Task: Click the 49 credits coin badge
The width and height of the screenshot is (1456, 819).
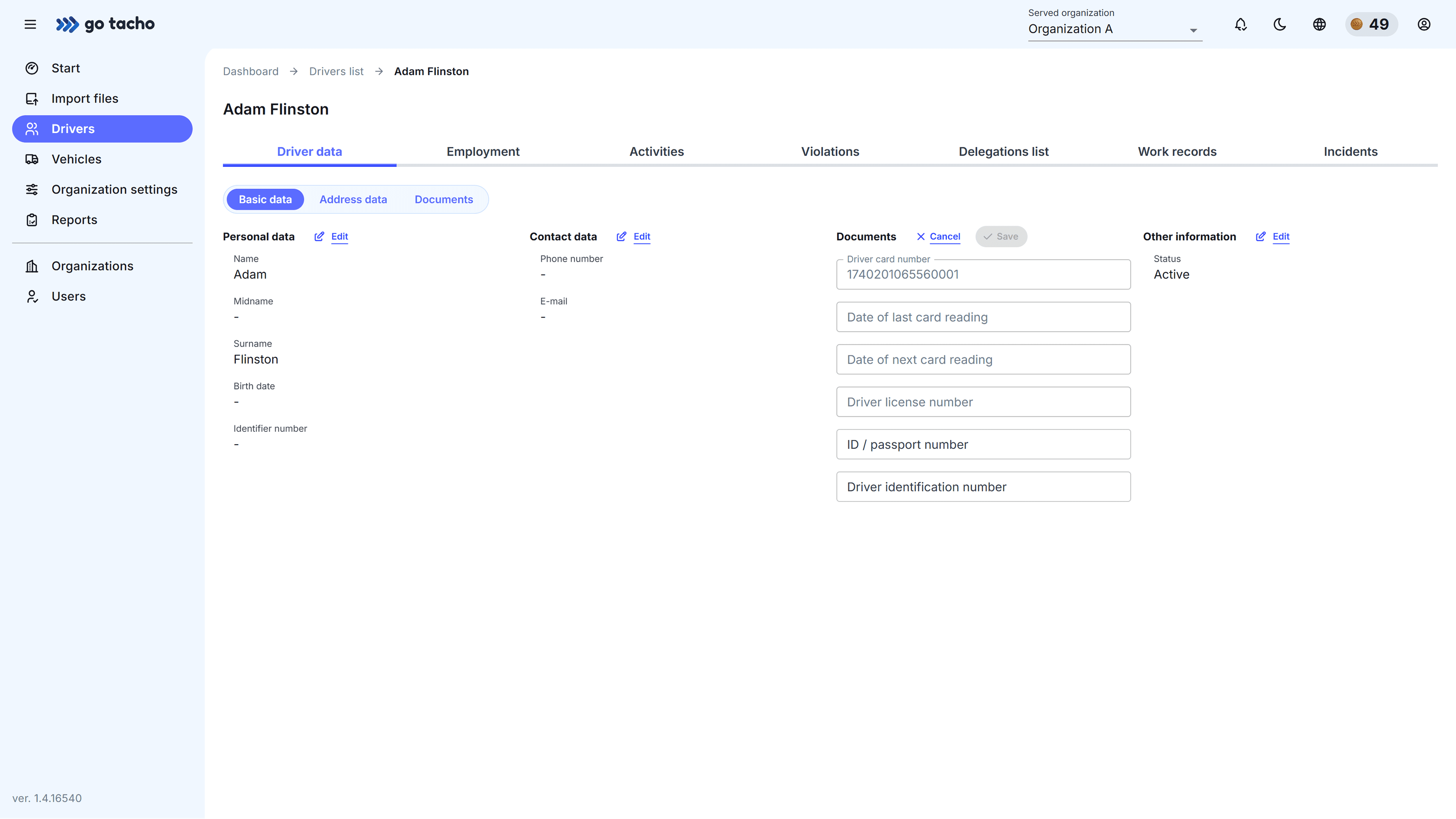Action: pyautogui.click(x=1371, y=24)
